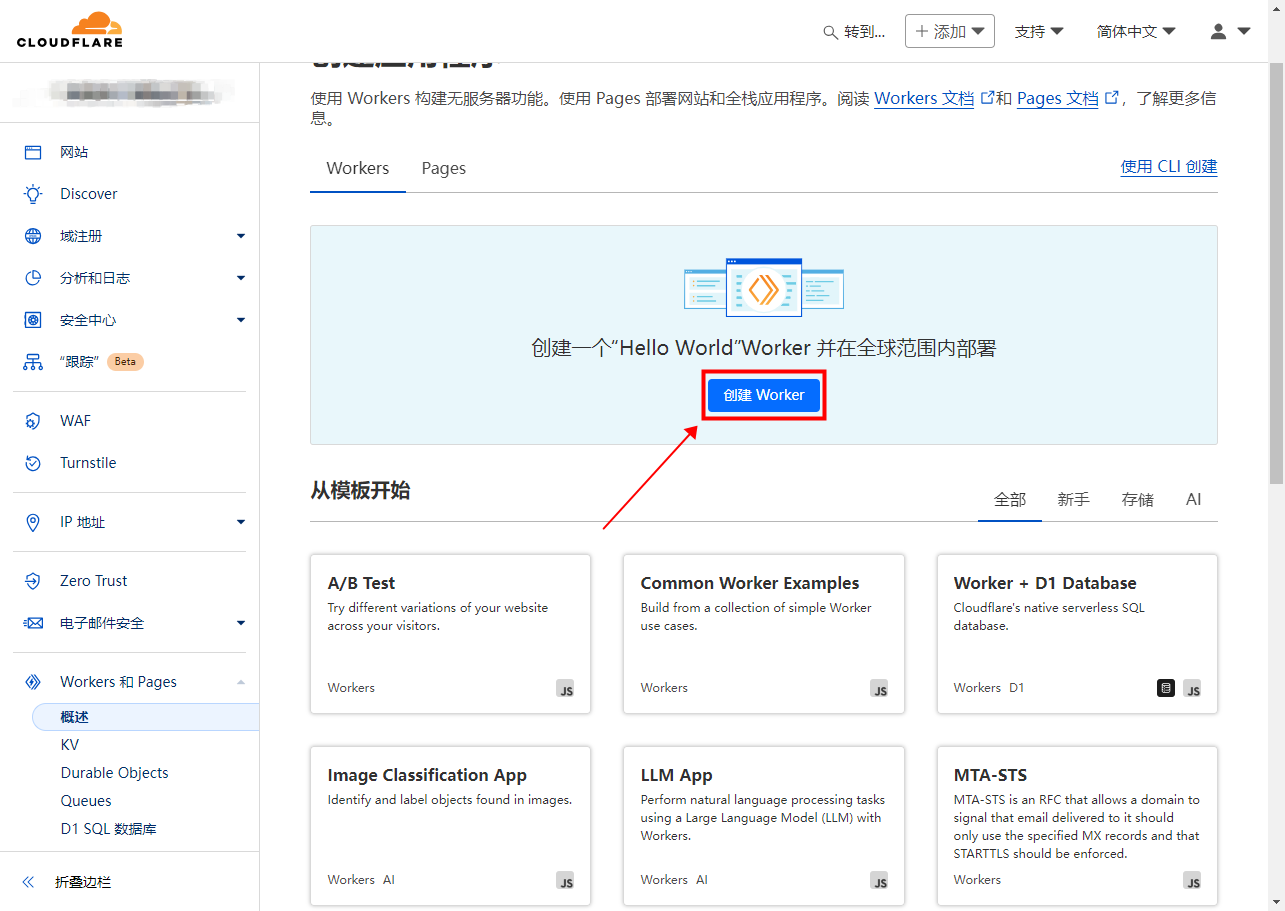The width and height of the screenshot is (1285, 911).
Task: Switch to the Workers tab
Action: [358, 168]
